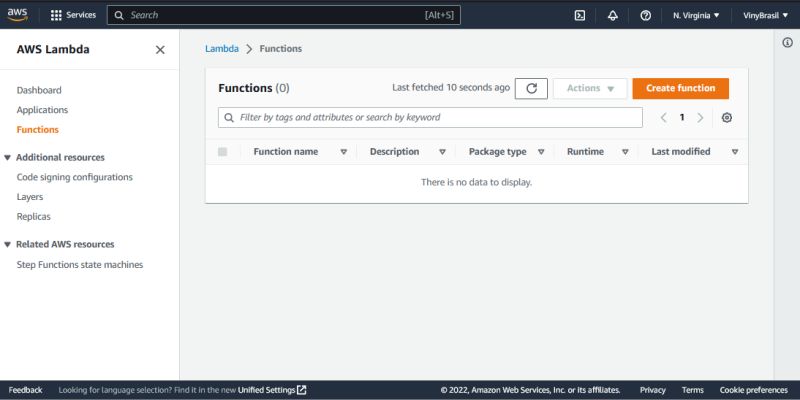Refresh the functions list

(531, 88)
